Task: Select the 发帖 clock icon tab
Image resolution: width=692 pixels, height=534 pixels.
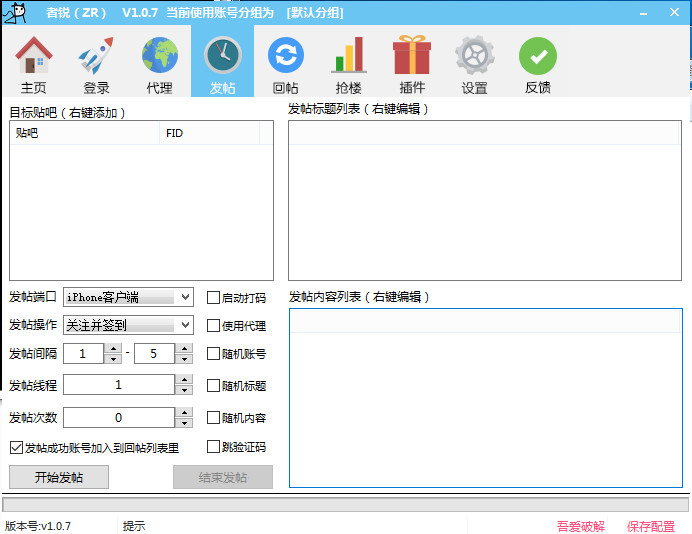Action: click(222, 62)
